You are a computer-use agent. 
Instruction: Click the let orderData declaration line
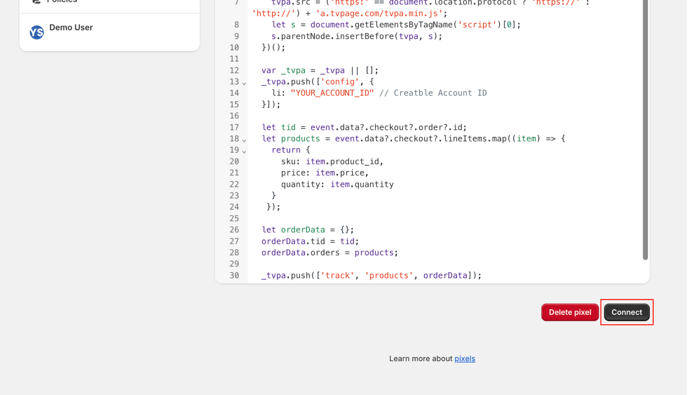308,230
